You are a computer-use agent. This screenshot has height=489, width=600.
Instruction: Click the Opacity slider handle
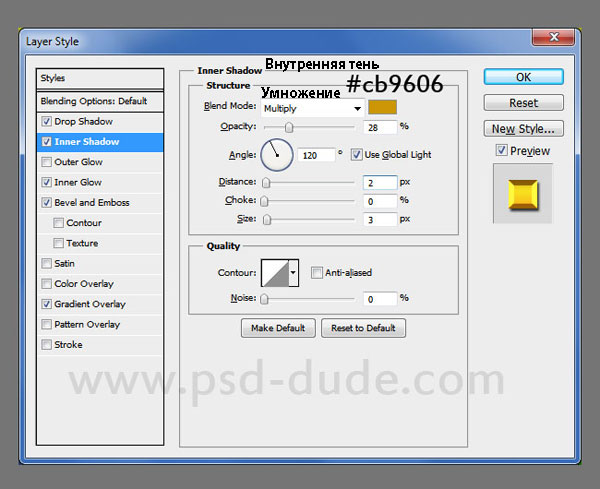coord(289,127)
